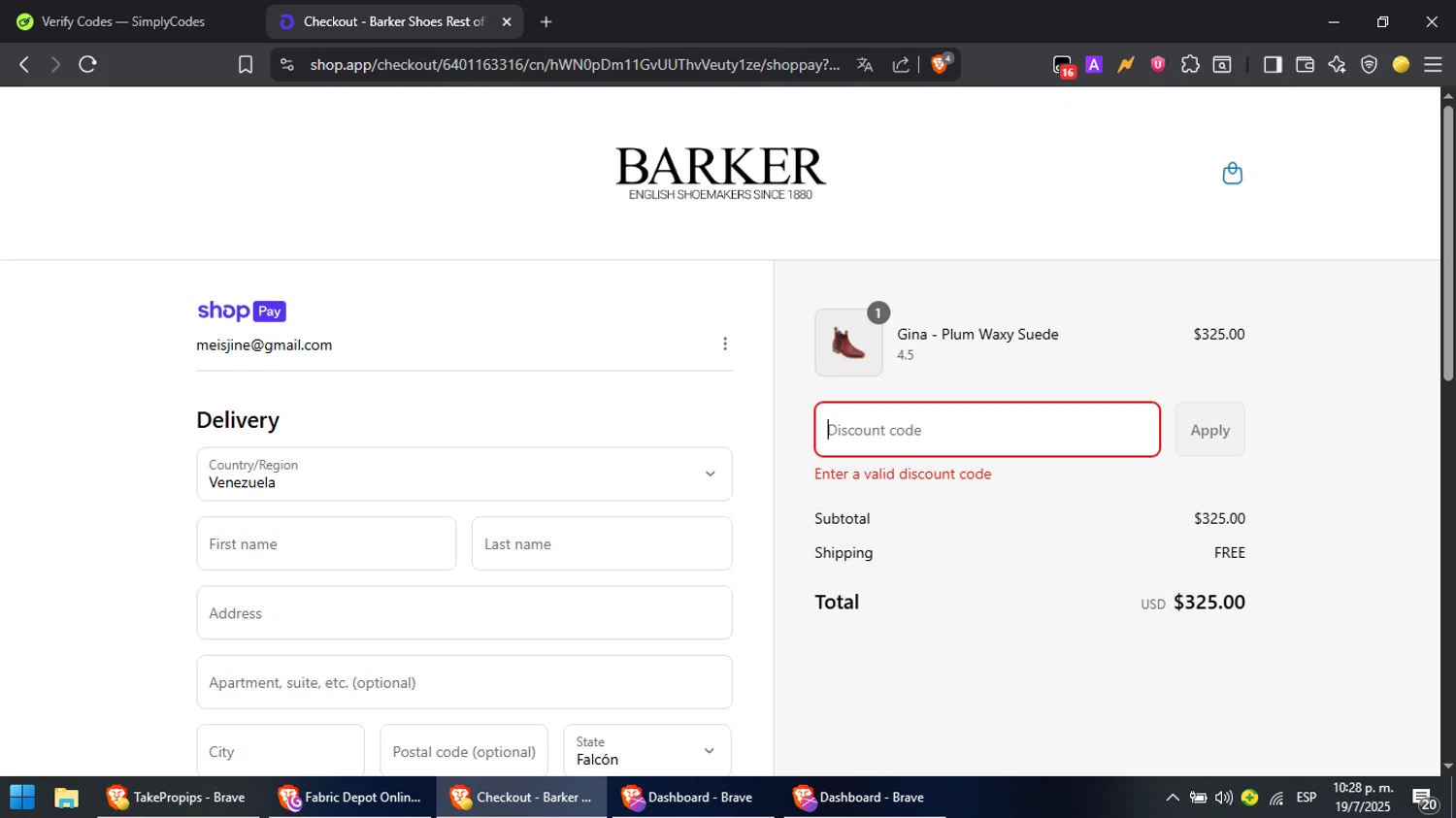Click into the Address field
This screenshot has width=1456, height=818.
click(x=464, y=613)
